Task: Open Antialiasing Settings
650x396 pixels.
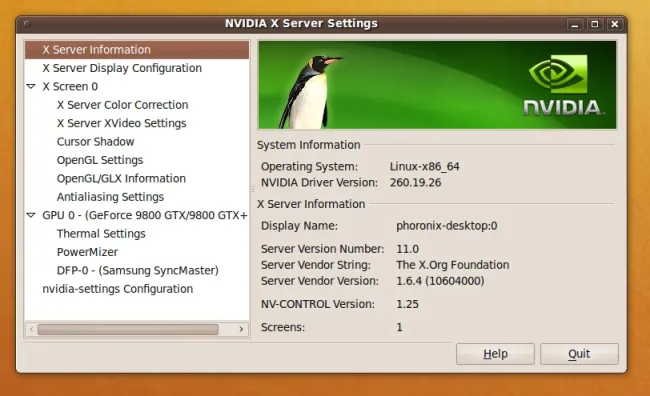Action: [110, 197]
